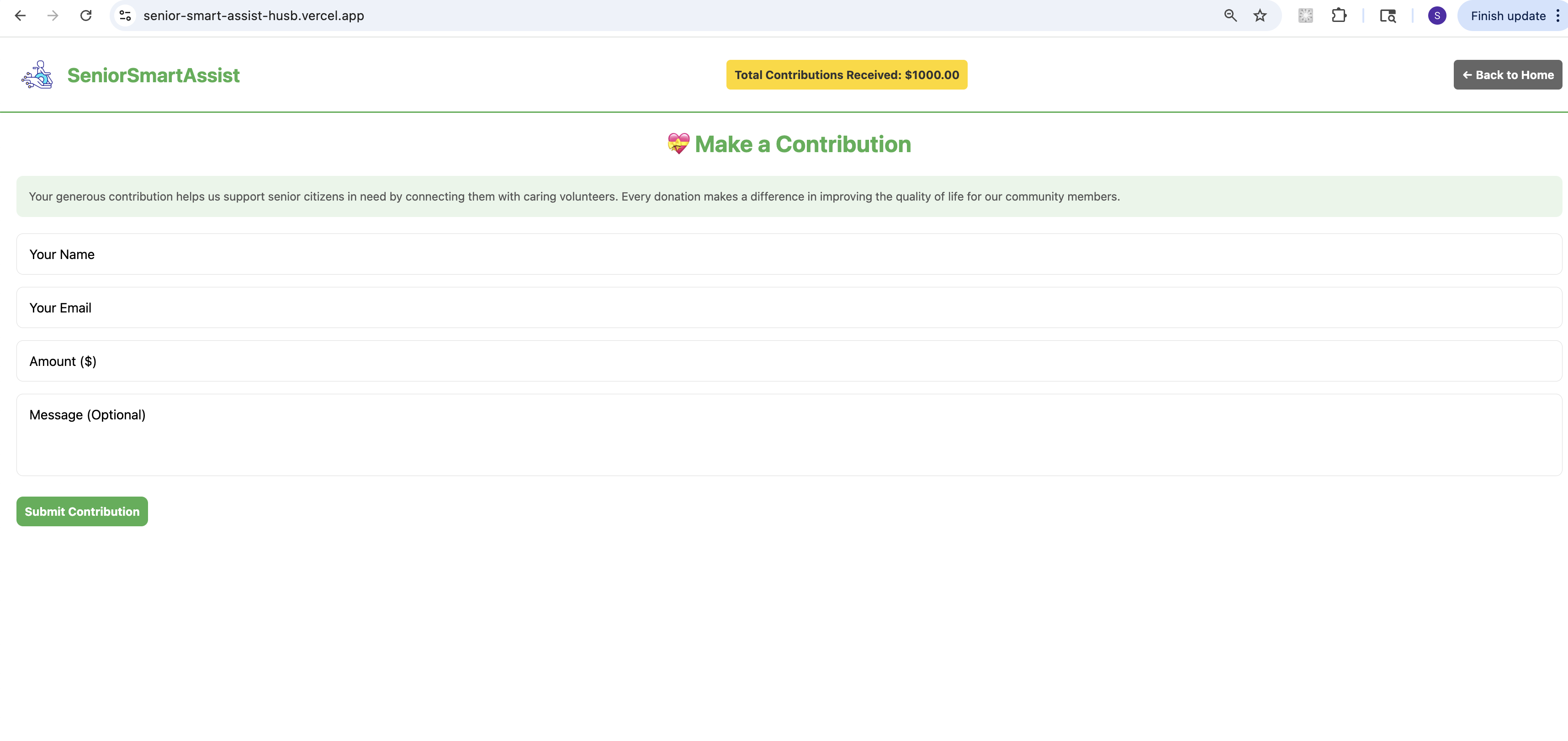Click the Back to Home button
The height and width of the screenshot is (741, 1568).
click(x=1507, y=75)
